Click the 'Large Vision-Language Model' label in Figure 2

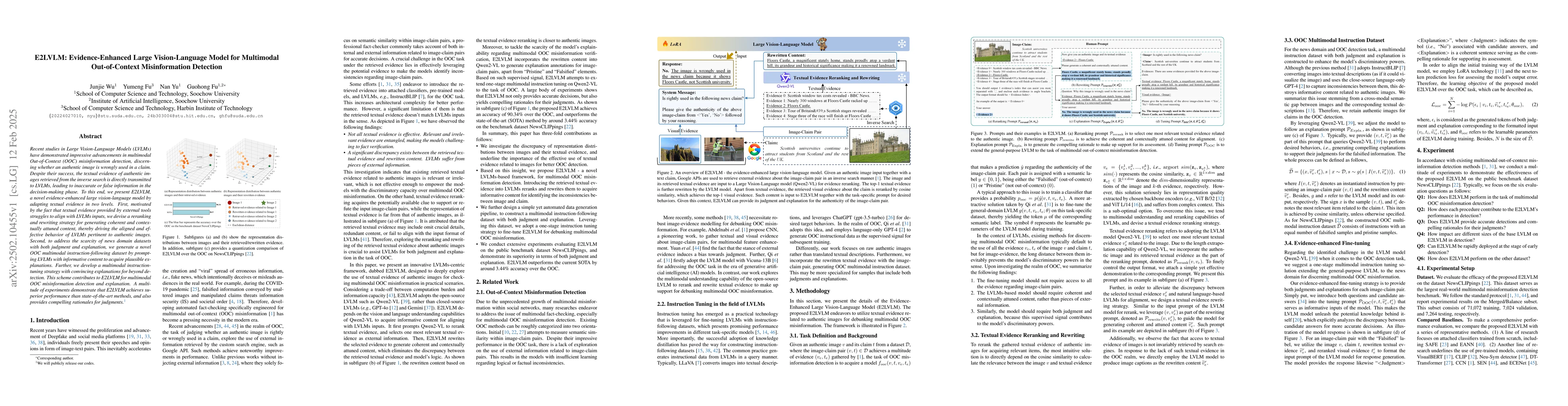(x=783, y=44)
